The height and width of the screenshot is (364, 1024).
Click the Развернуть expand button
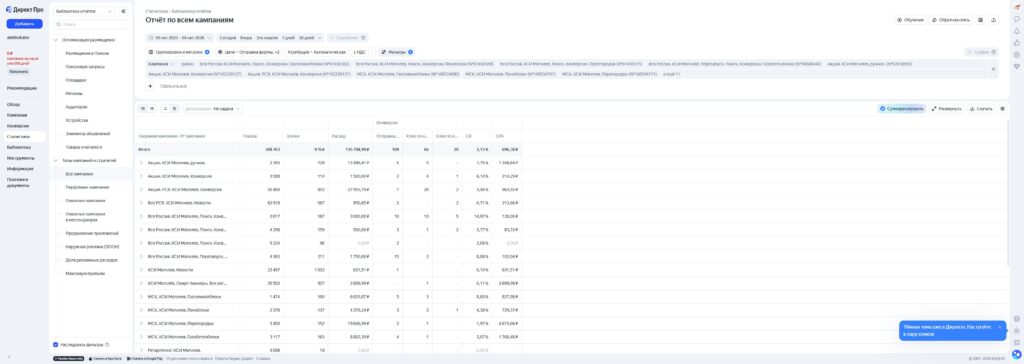point(946,108)
